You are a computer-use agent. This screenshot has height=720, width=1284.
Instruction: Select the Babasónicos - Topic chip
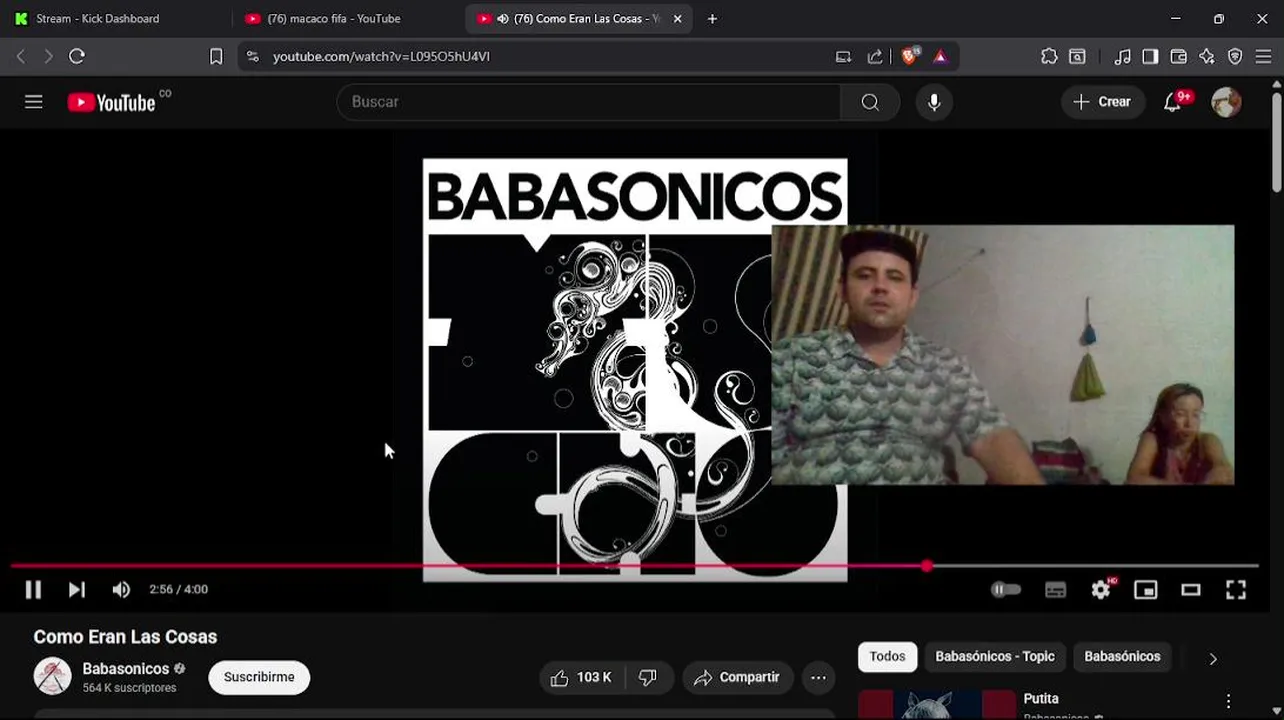coord(994,657)
